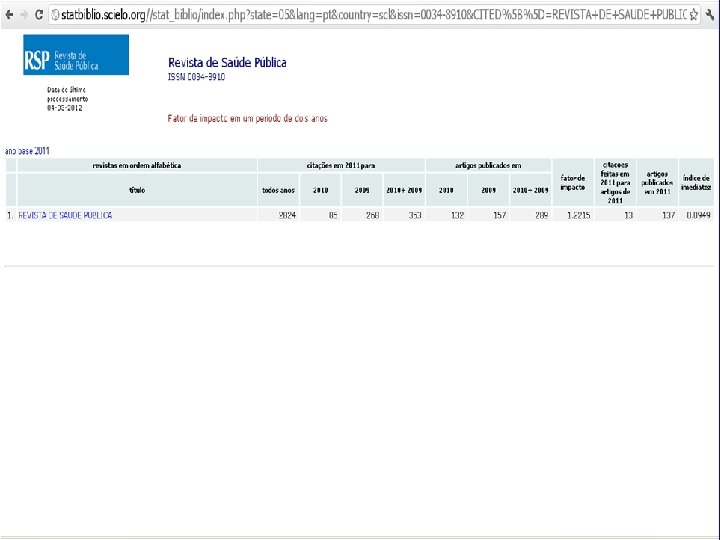Focus the statbiblio.scielo.org address bar
Viewport: 720px width, 540px height.
tap(373, 15)
